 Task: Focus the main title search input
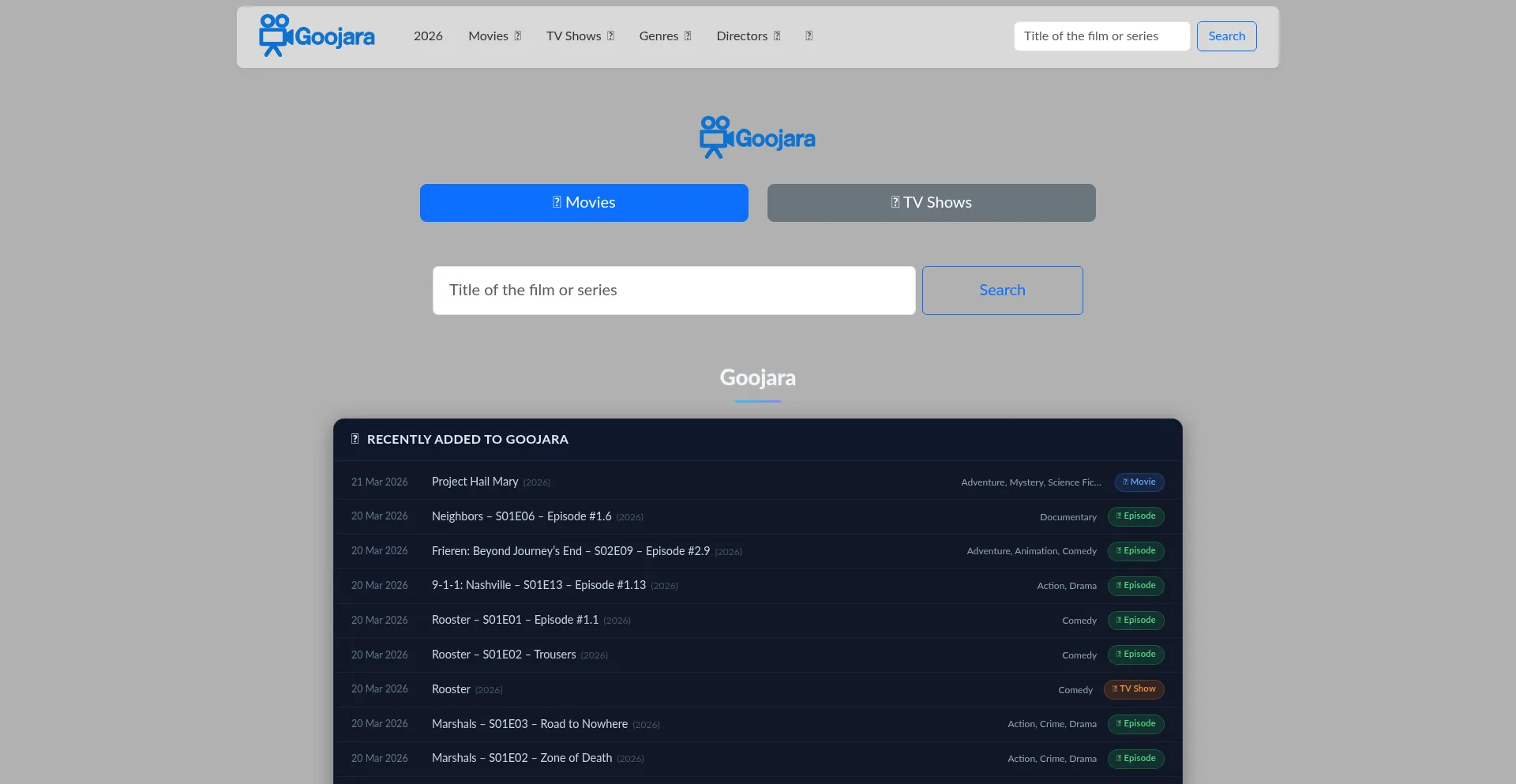(x=674, y=291)
